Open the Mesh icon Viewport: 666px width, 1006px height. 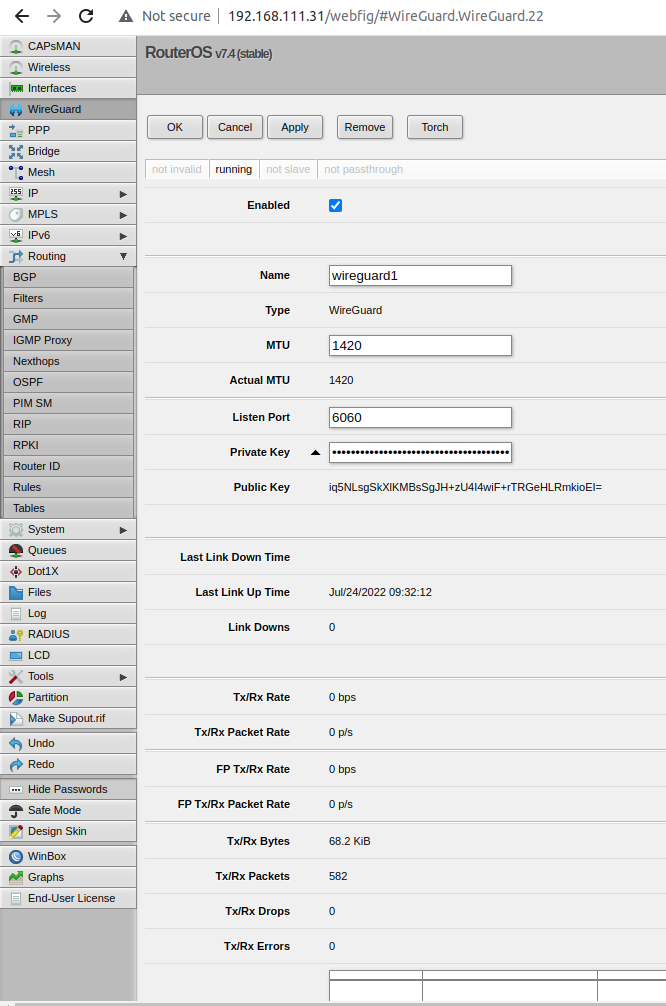tap(15, 173)
